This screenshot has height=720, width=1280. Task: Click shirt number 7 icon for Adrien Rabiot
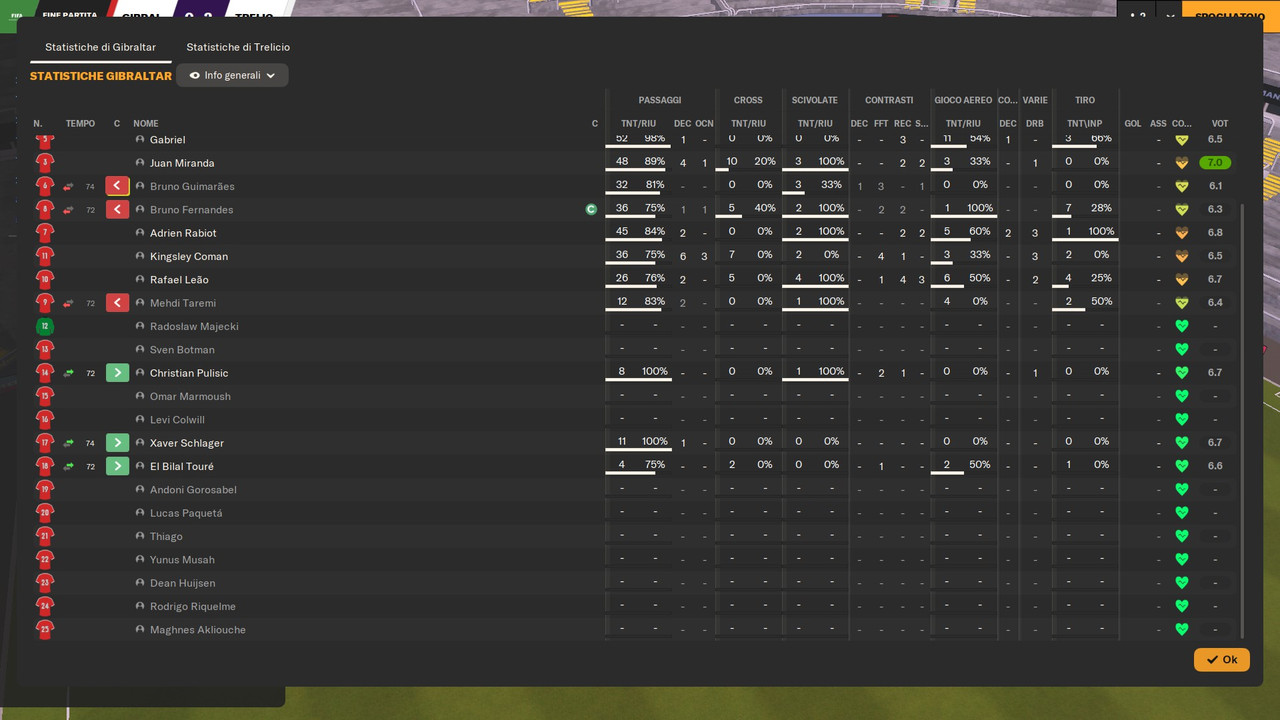[x=44, y=233]
